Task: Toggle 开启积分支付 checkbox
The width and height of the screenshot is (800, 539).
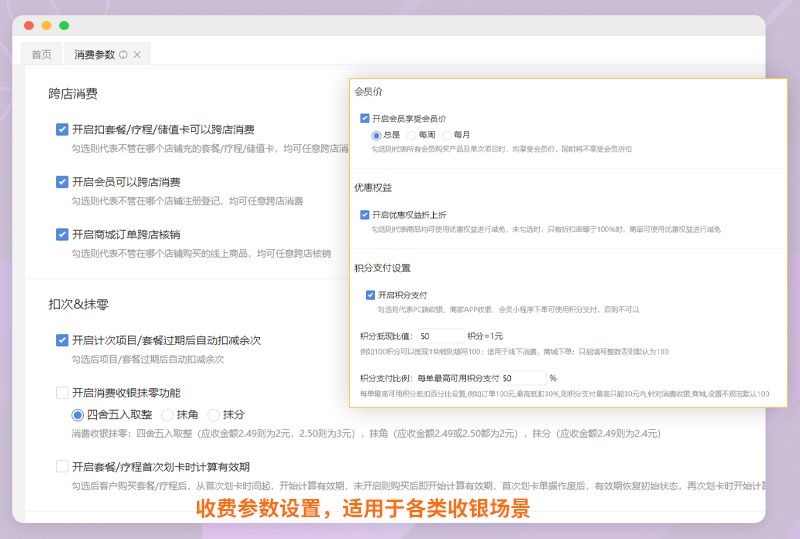Action: point(370,295)
